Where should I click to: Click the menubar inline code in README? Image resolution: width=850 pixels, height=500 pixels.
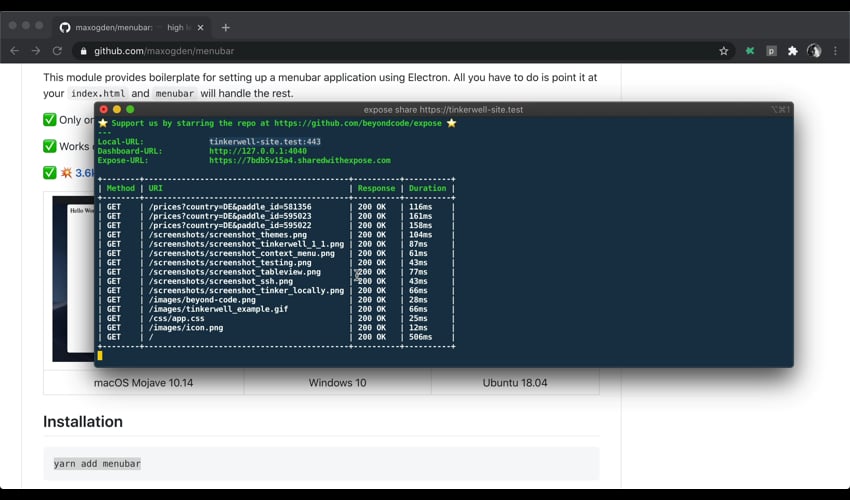tap(175, 93)
